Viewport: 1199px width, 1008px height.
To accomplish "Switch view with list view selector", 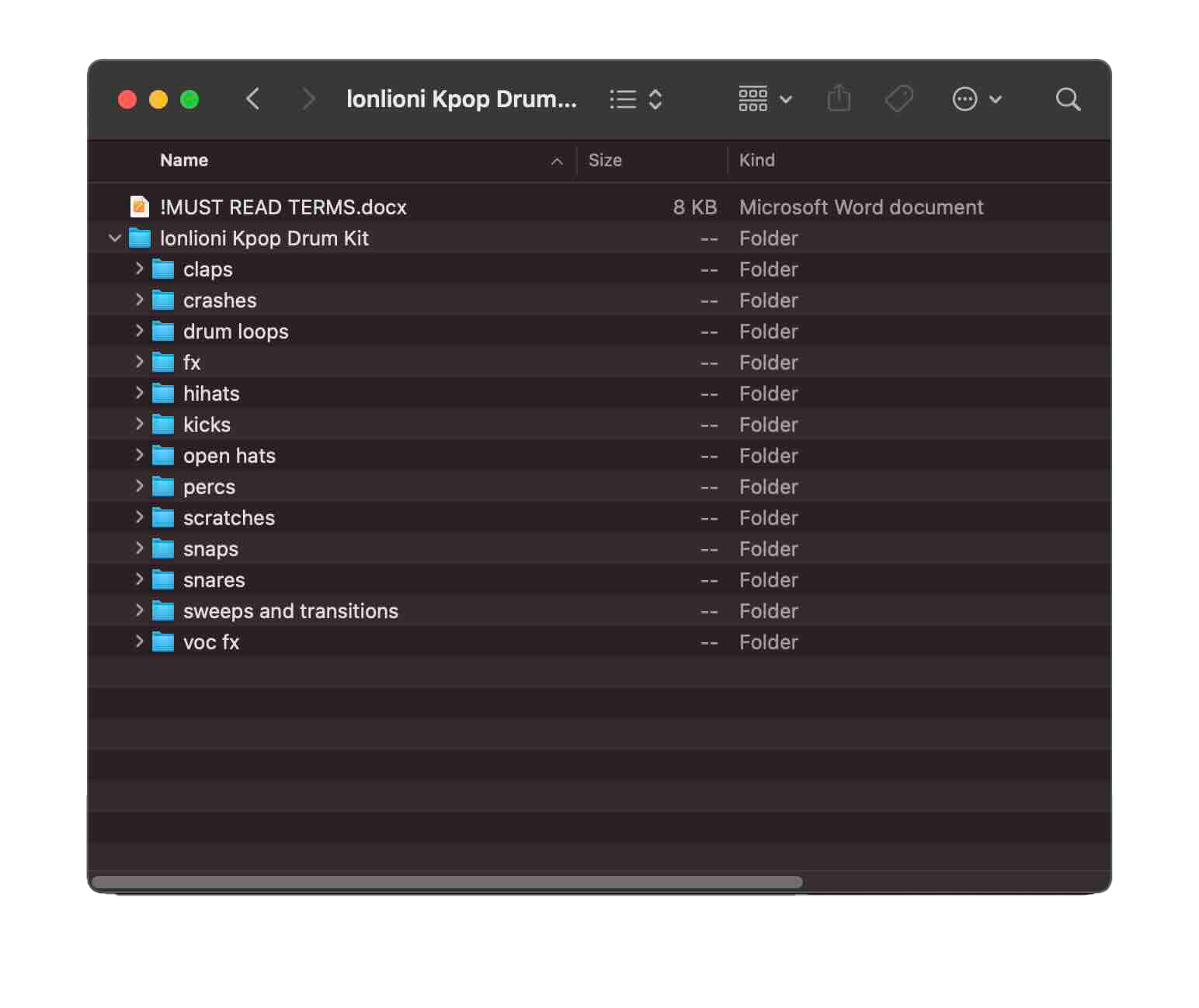I will (635, 99).
